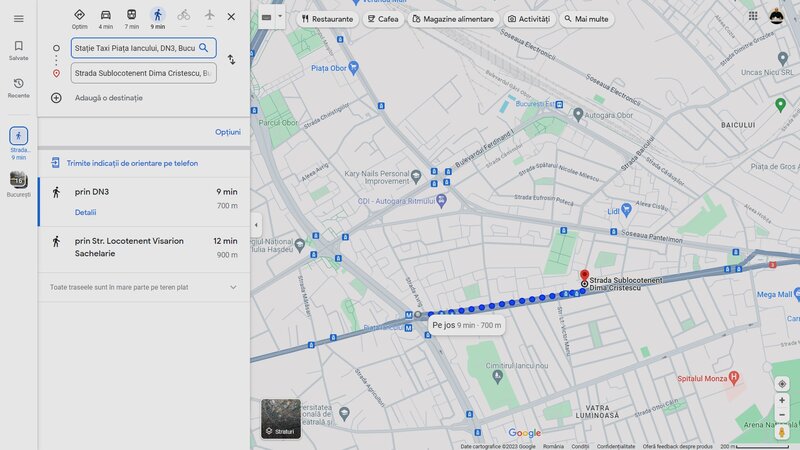Select flights travel mode
This screenshot has width=800, height=450.
click(210, 16)
